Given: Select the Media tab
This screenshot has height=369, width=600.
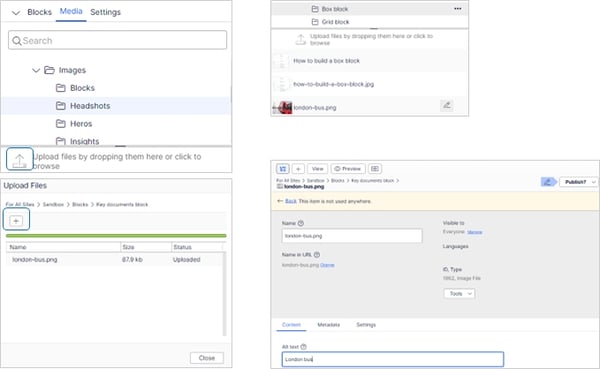Looking at the screenshot, I should 71,11.
